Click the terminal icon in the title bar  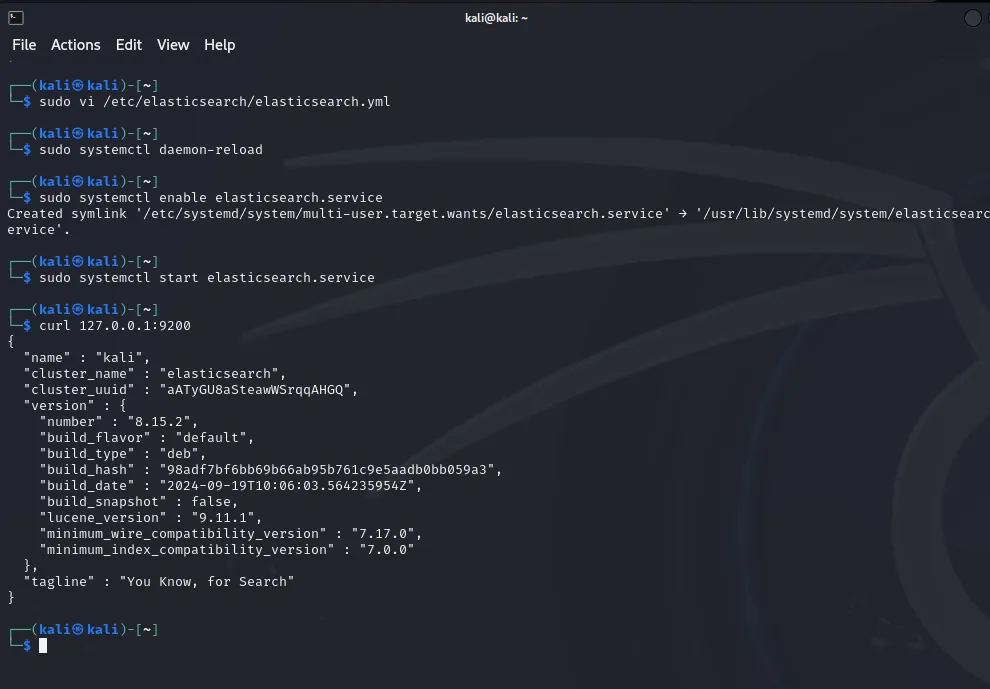pyautogui.click(x=14, y=16)
